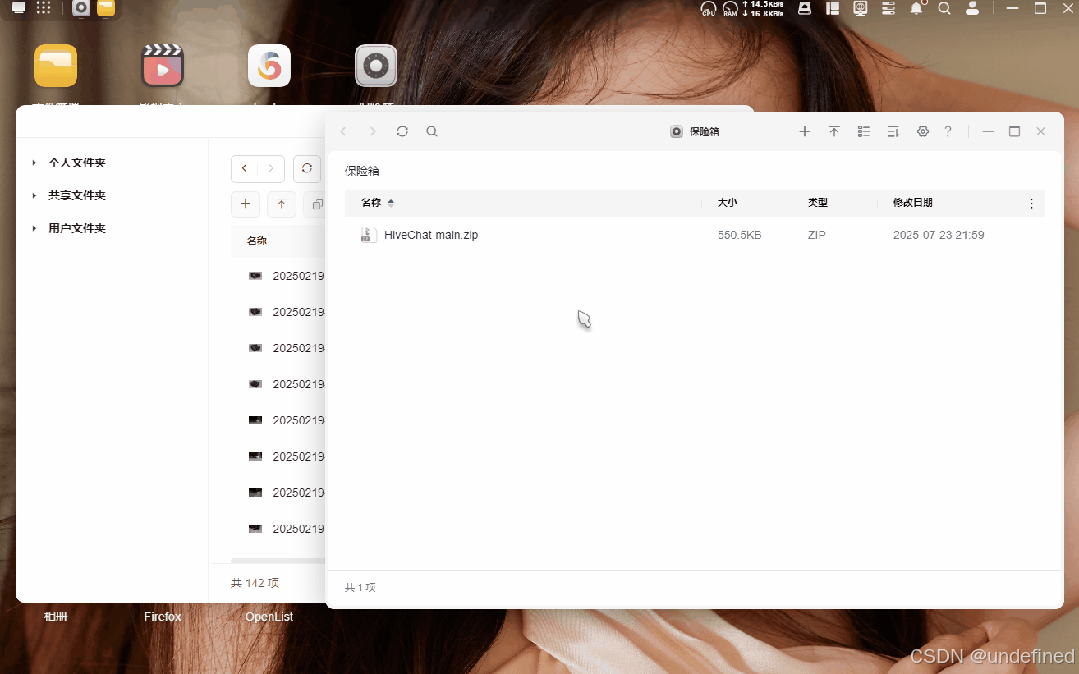1079x674 pixels.
Task: Open the layout widget panel icon in top bar
Action: pyautogui.click(x=833, y=8)
